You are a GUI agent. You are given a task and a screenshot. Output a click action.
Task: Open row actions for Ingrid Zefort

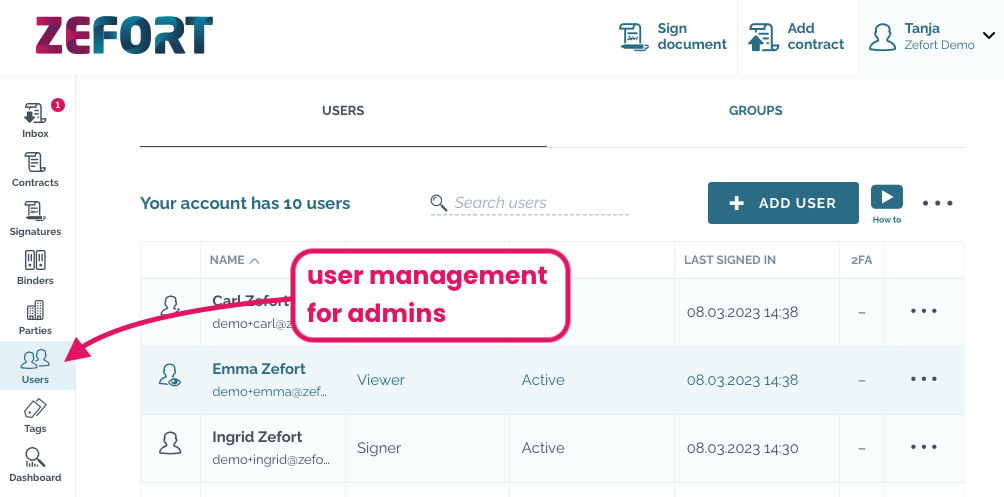click(924, 447)
